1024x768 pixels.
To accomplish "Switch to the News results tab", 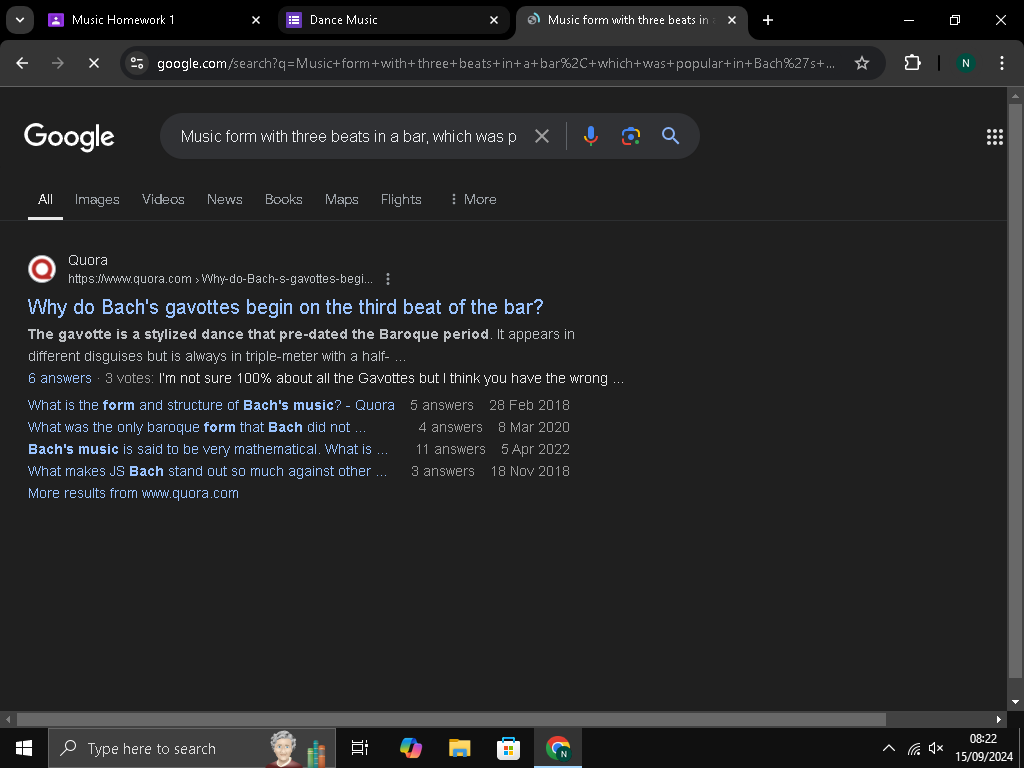I will click(225, 200).
